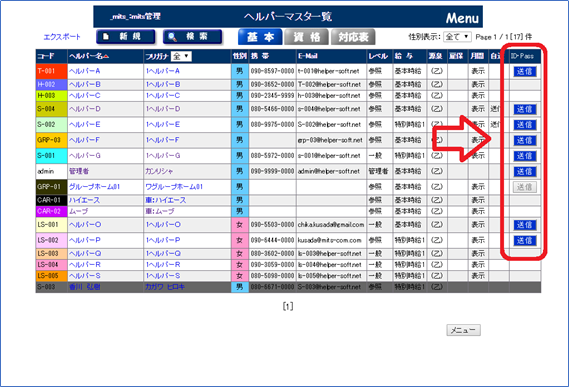Viewport: 569px width, 387px height.
Task: Open ヘルパーQ name link
Action: [x=85, y=253]
